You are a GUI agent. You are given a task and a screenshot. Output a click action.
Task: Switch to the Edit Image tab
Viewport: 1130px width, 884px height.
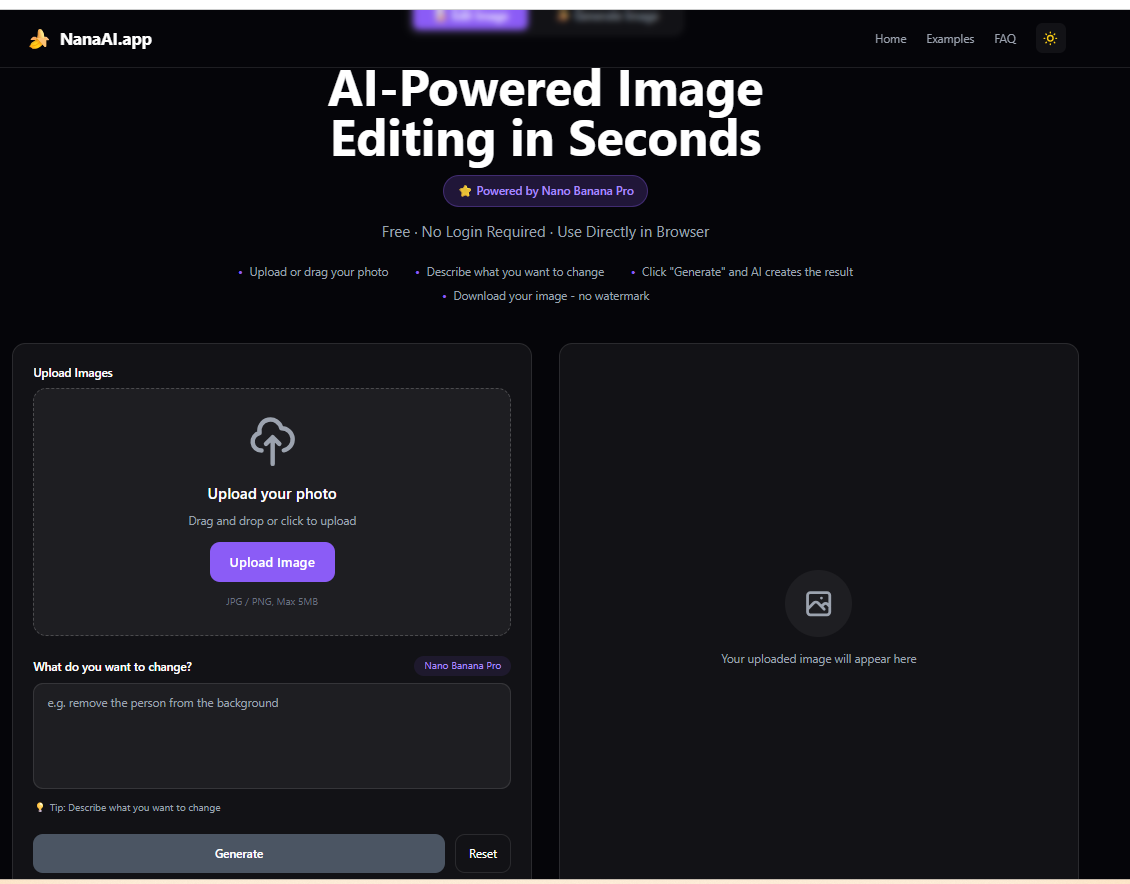[x=470, y=18]
